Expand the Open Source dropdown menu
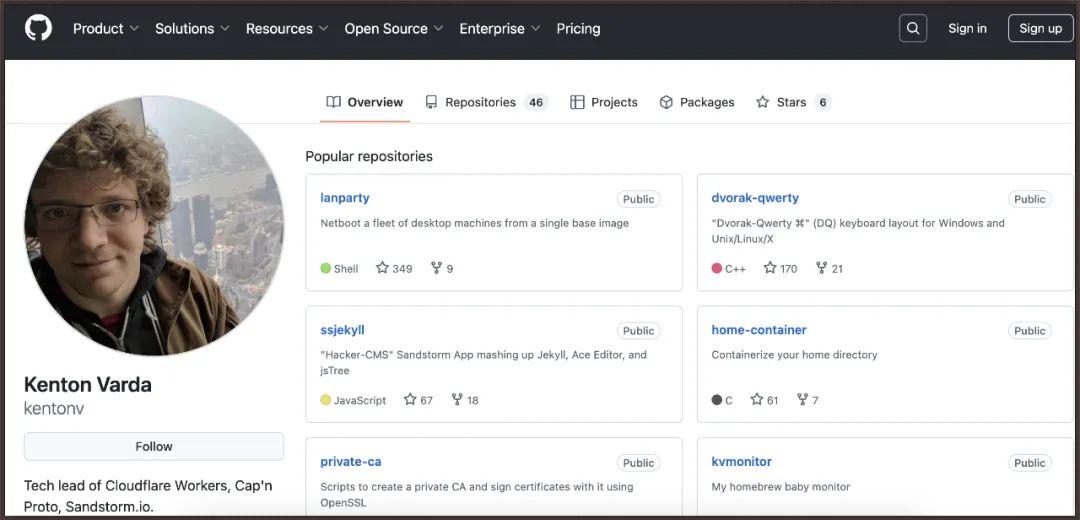 tap(394, 29)
